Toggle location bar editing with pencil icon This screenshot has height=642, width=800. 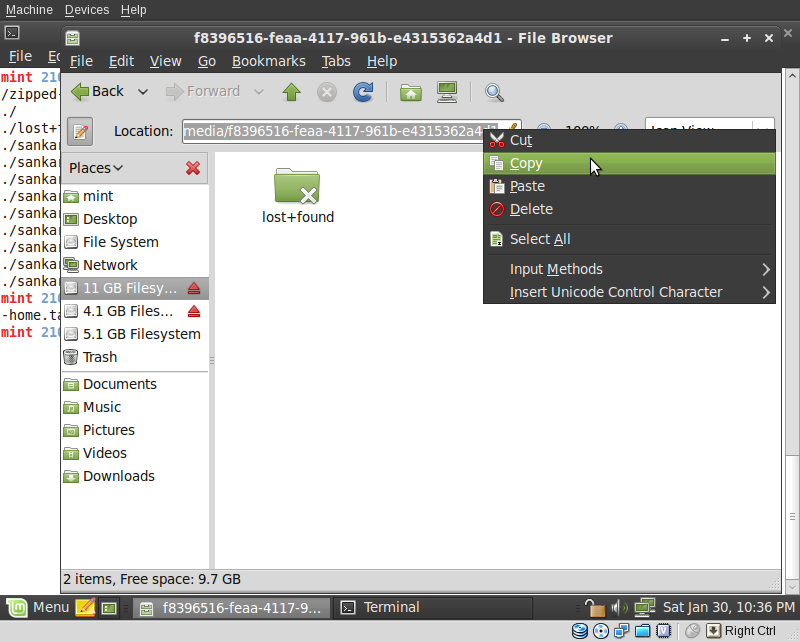(79, 130)
